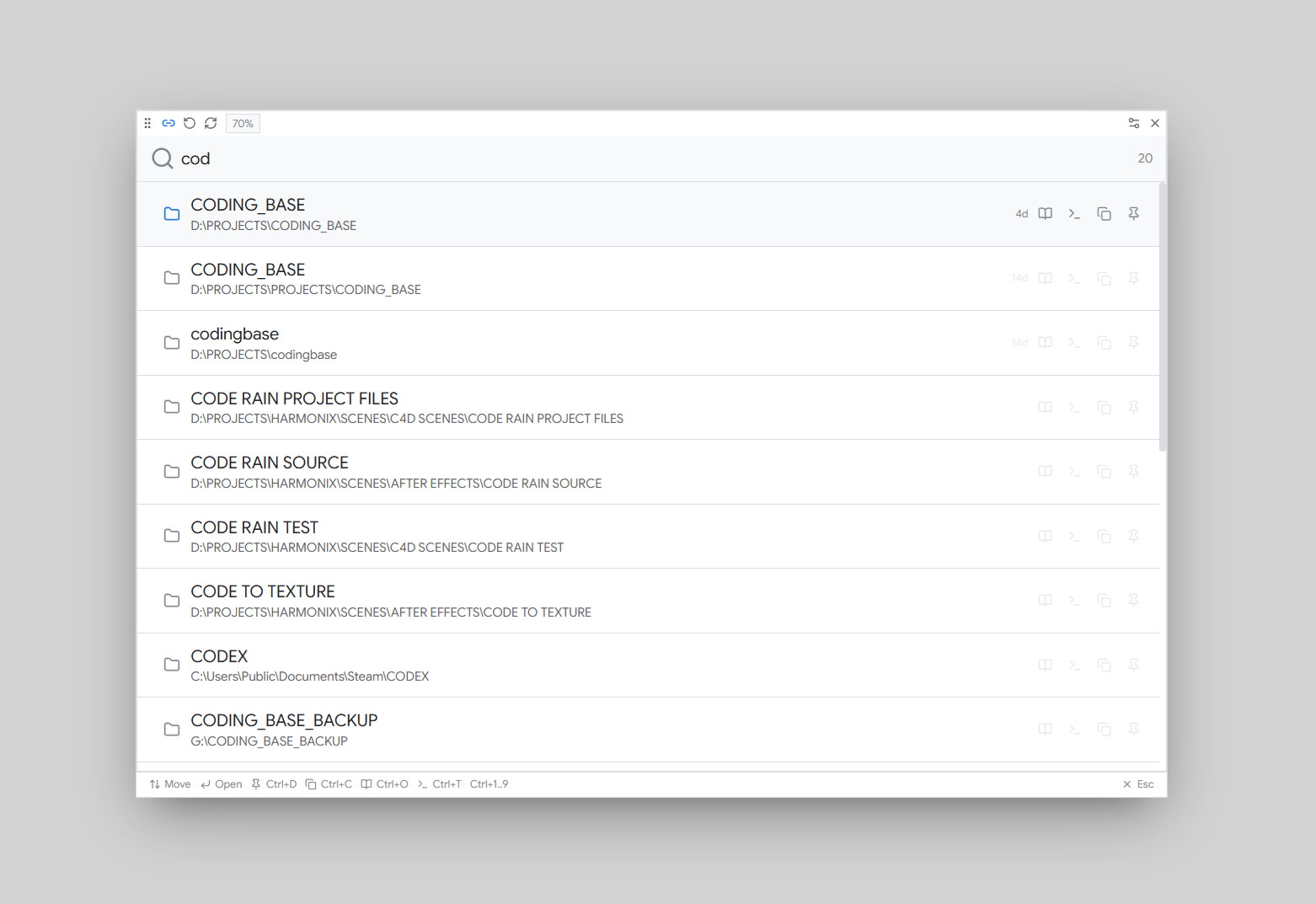Screen dimensions: 1316x904
Task: Click the link icon in the top toolbar
Action: 168,123
